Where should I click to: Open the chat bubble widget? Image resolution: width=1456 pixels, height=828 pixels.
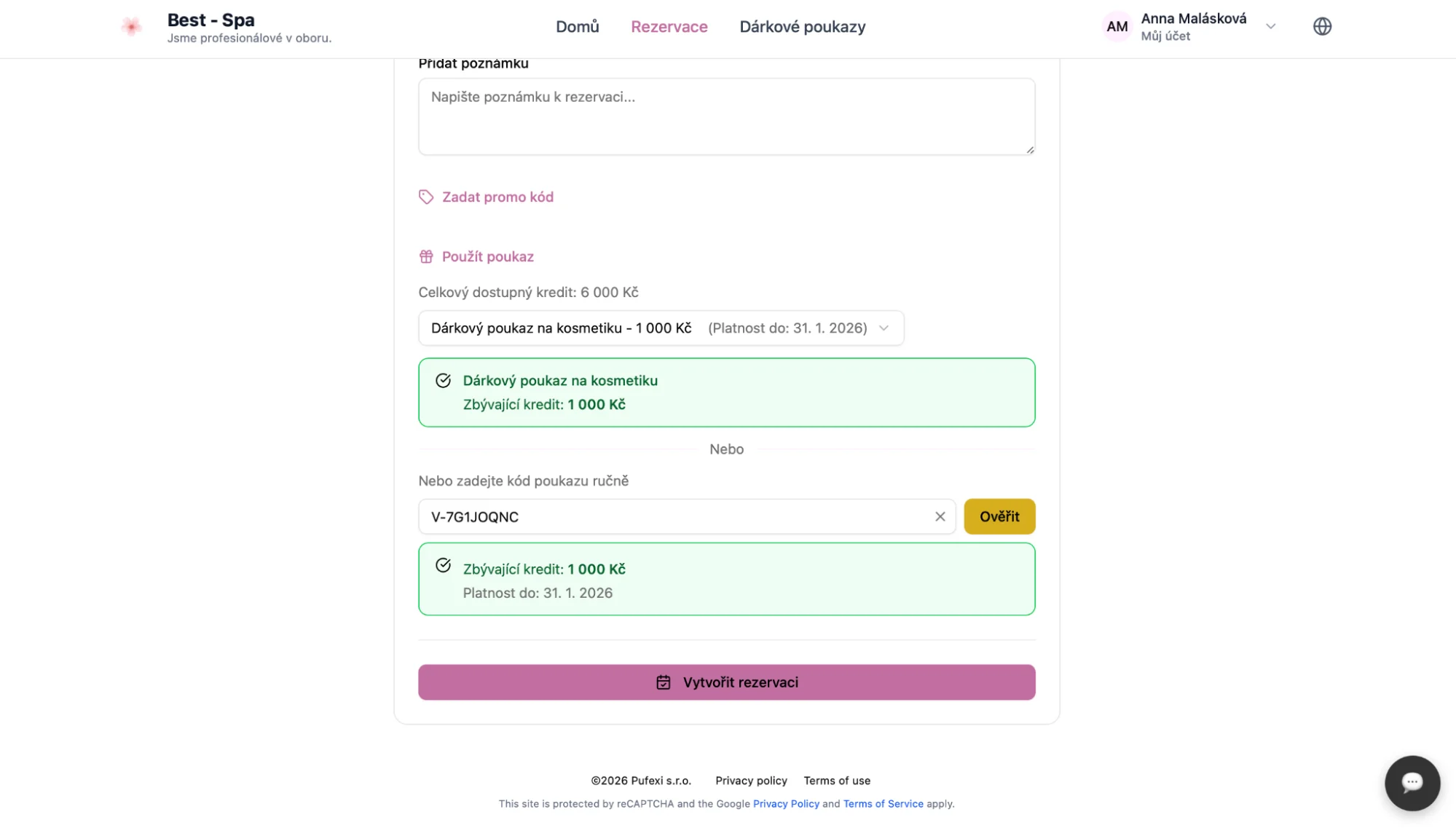[x=1412, y=783]
